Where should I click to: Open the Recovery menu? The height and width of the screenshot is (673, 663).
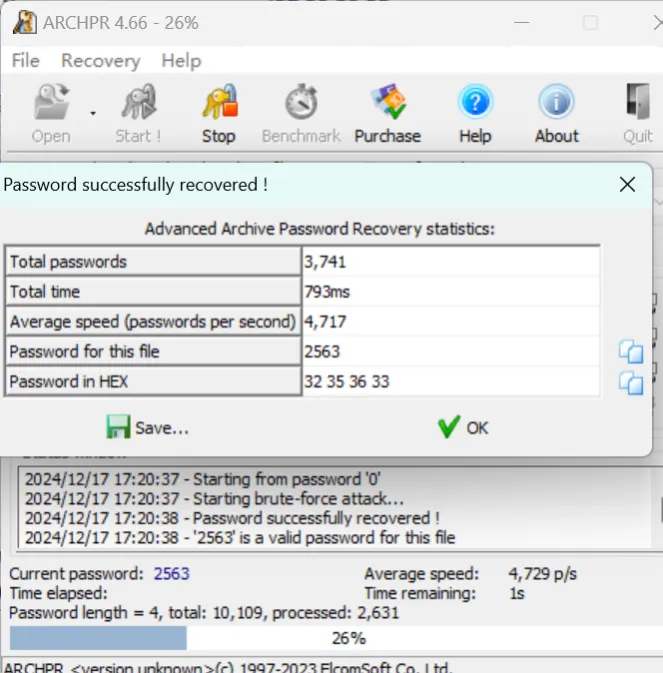[x=100, y=61]
